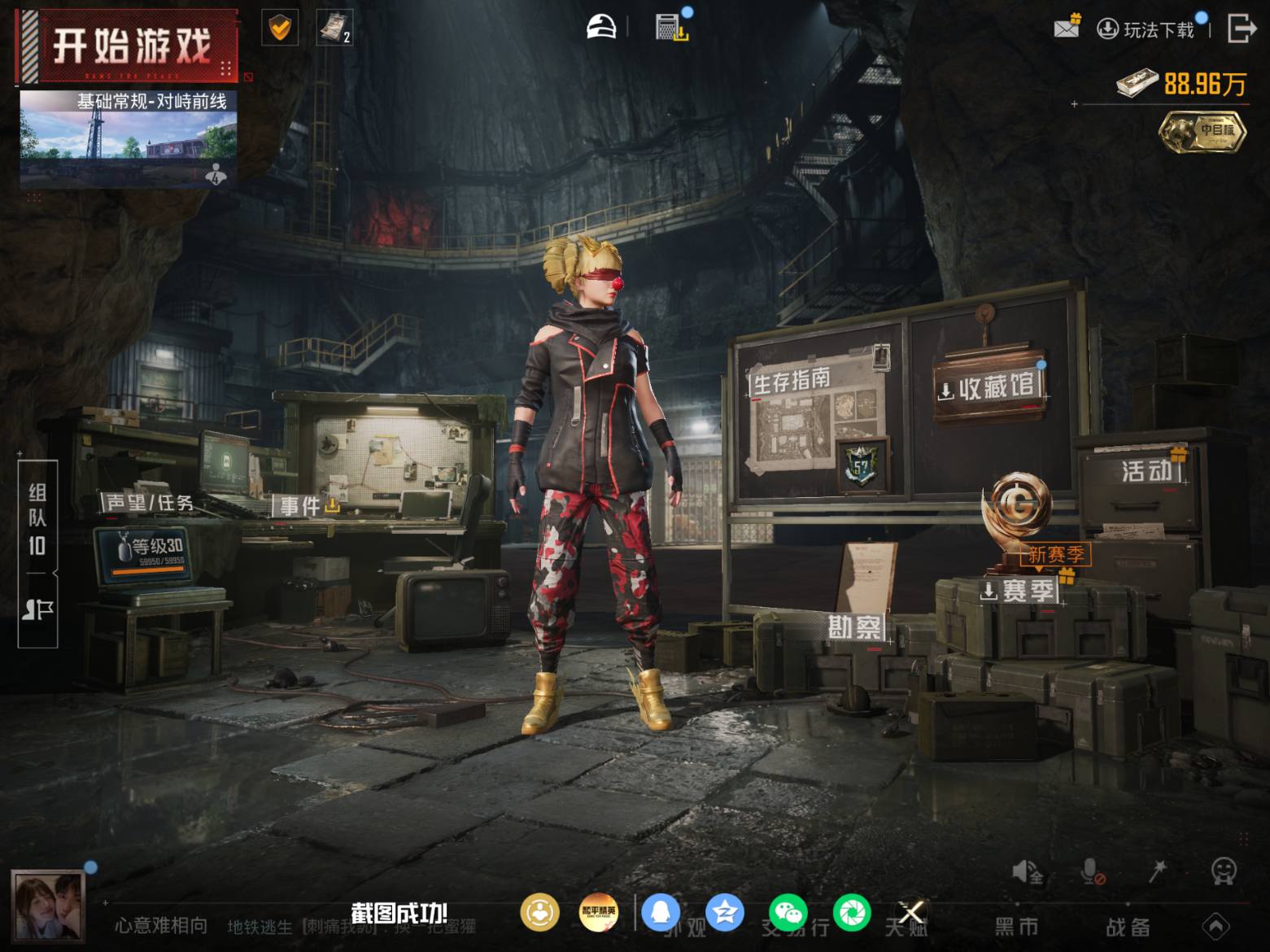The width and height of the screenshot is (1270, 952).
Task: Click the home diamond icon at bottom right
Action: click(x=1216, y=925)
